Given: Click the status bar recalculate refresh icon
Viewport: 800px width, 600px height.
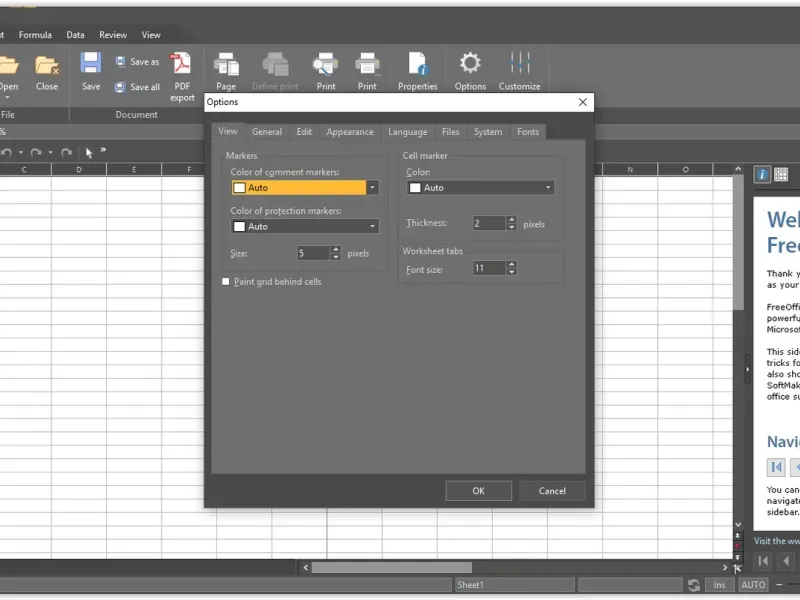Looking at the screenshot, I should click(x=694, y=585).
